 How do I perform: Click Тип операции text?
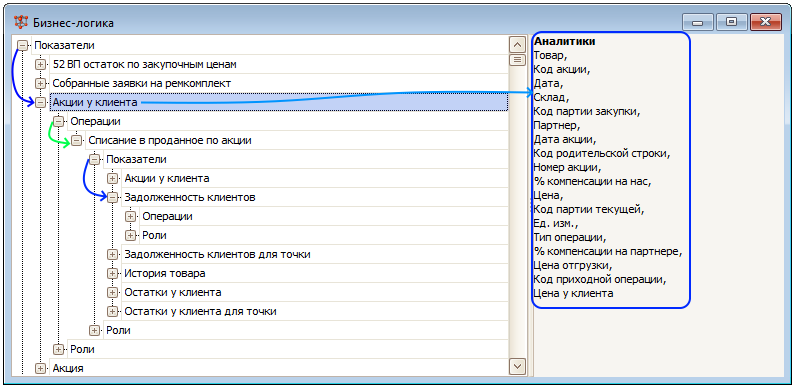[x=570, y=237]
